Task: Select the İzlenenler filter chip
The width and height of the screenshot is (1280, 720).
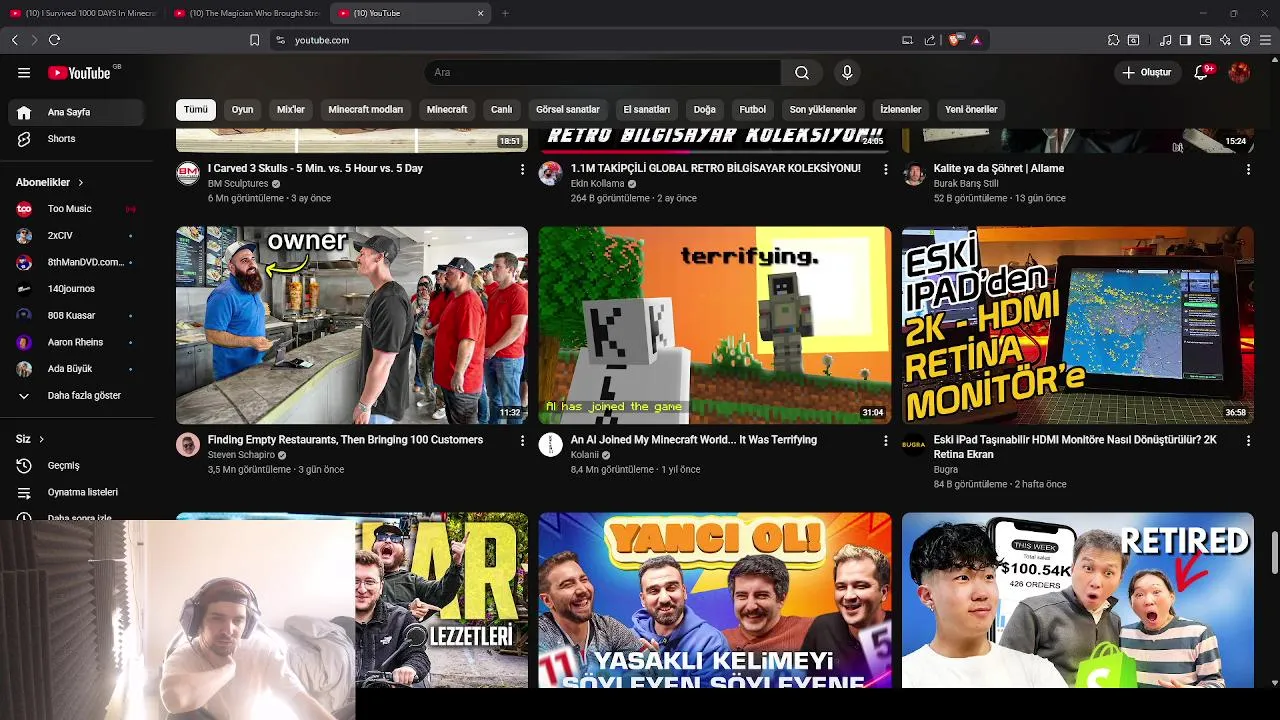Action: [901, 109]
